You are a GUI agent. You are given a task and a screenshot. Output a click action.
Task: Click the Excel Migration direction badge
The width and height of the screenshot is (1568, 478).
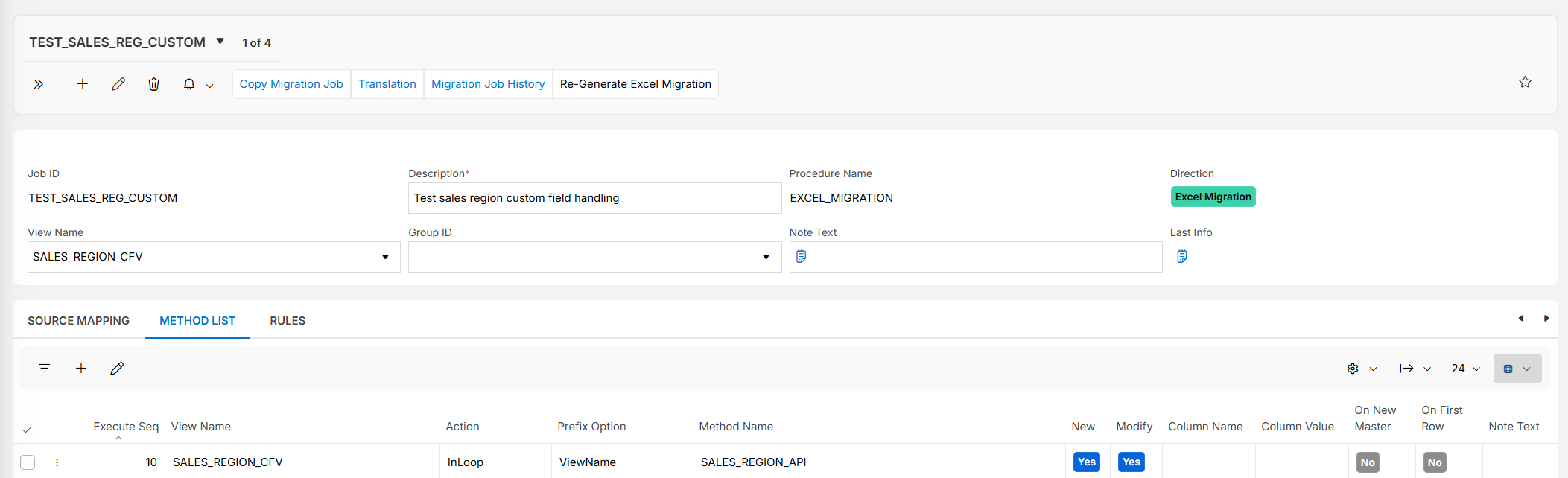[1213, 197]
